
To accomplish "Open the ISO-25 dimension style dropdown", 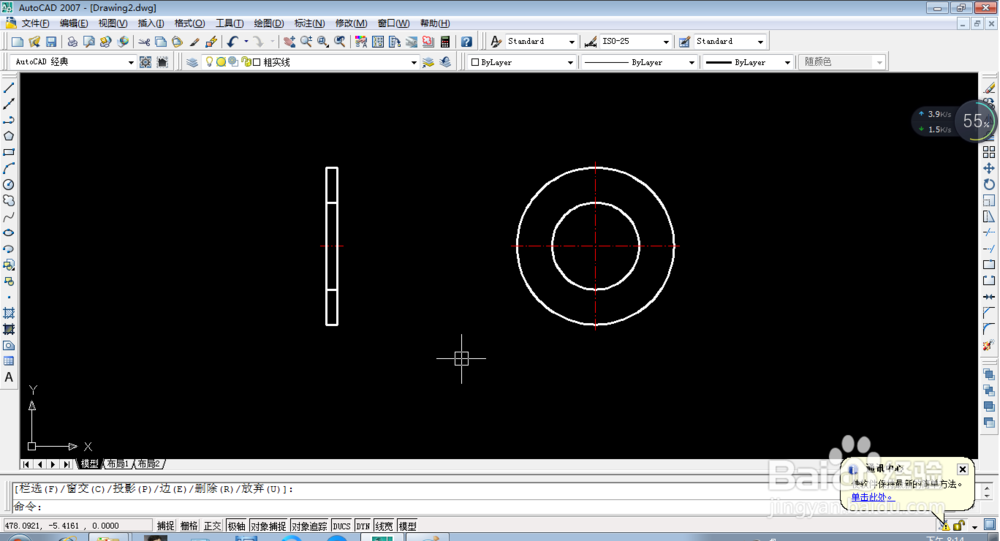I will [x=666, y=41].
